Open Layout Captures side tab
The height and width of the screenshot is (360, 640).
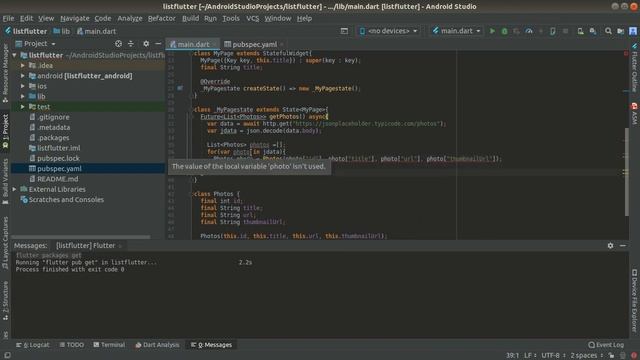pos(5,242)
